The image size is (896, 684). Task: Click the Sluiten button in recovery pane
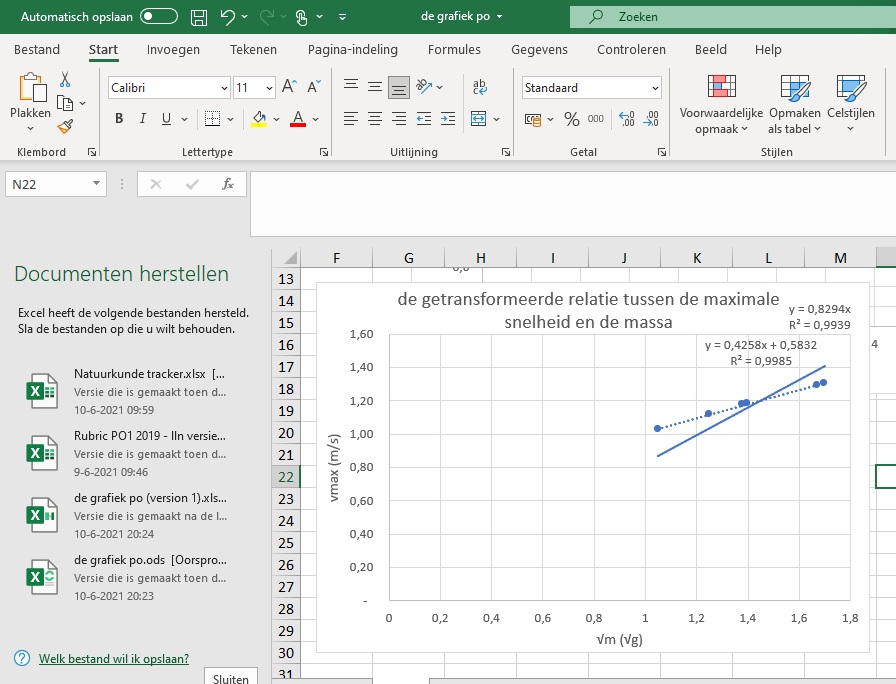[231, 677]
